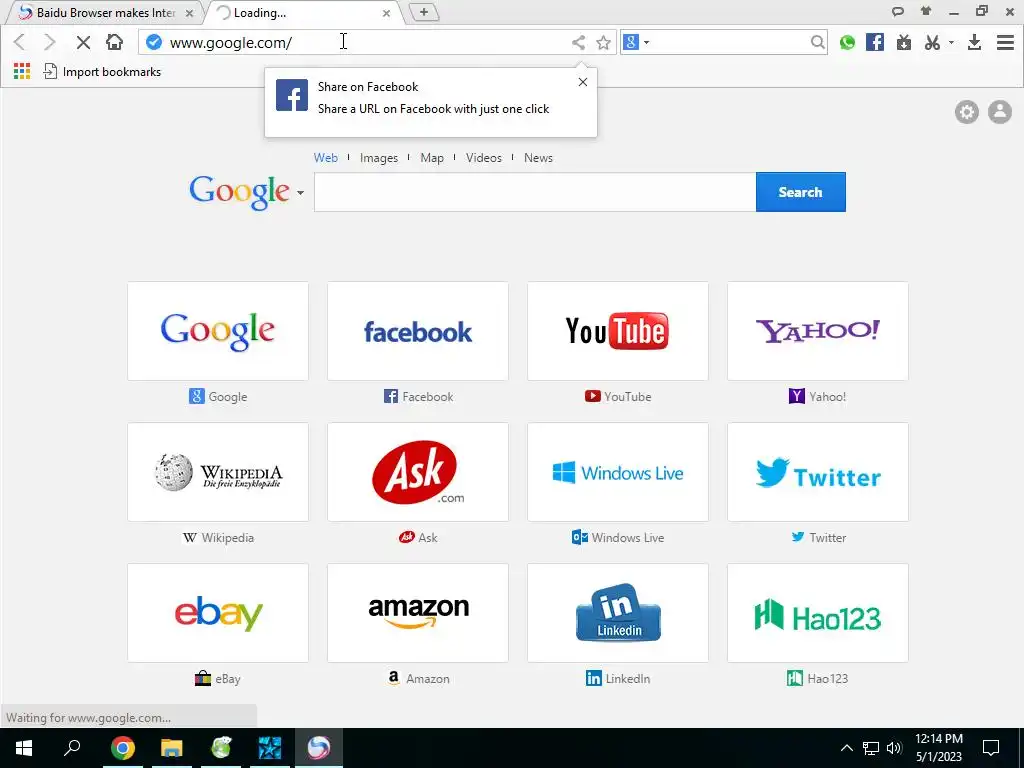Open the Google speed dial tile

pos(218,331)
